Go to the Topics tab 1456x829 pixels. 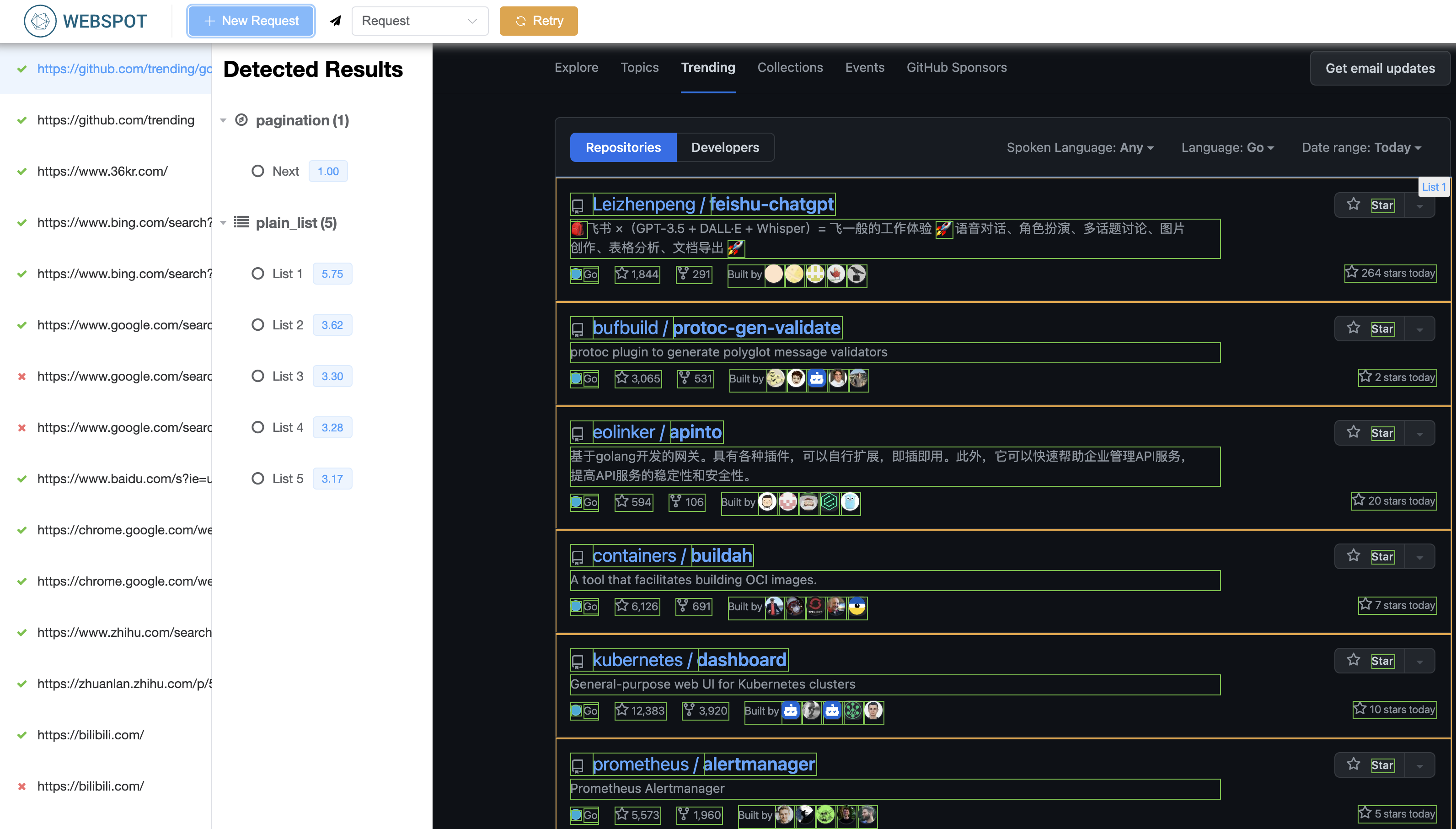[640, 67]
